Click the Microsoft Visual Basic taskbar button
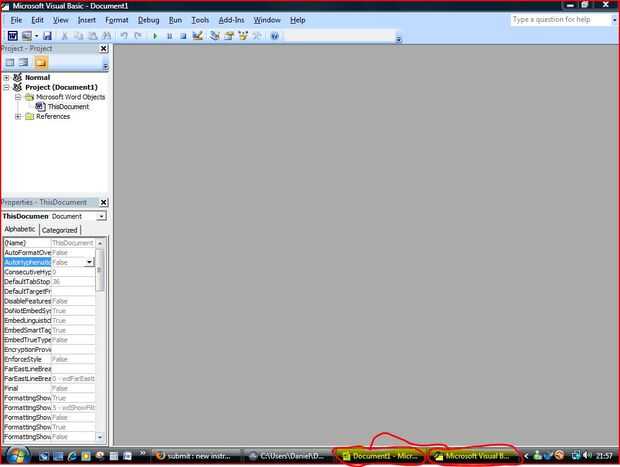Viewport: 620px width, 467px height. 473,456
